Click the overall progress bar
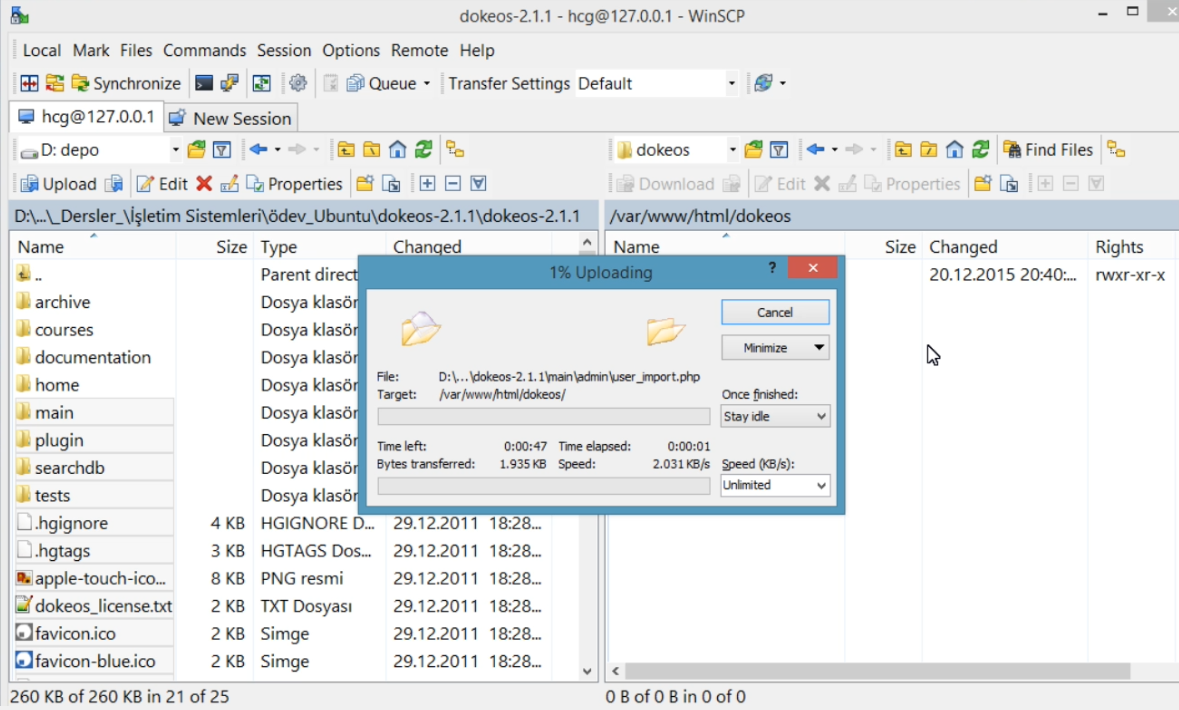This screenshot has height=710, width=1179. (544, 487)
